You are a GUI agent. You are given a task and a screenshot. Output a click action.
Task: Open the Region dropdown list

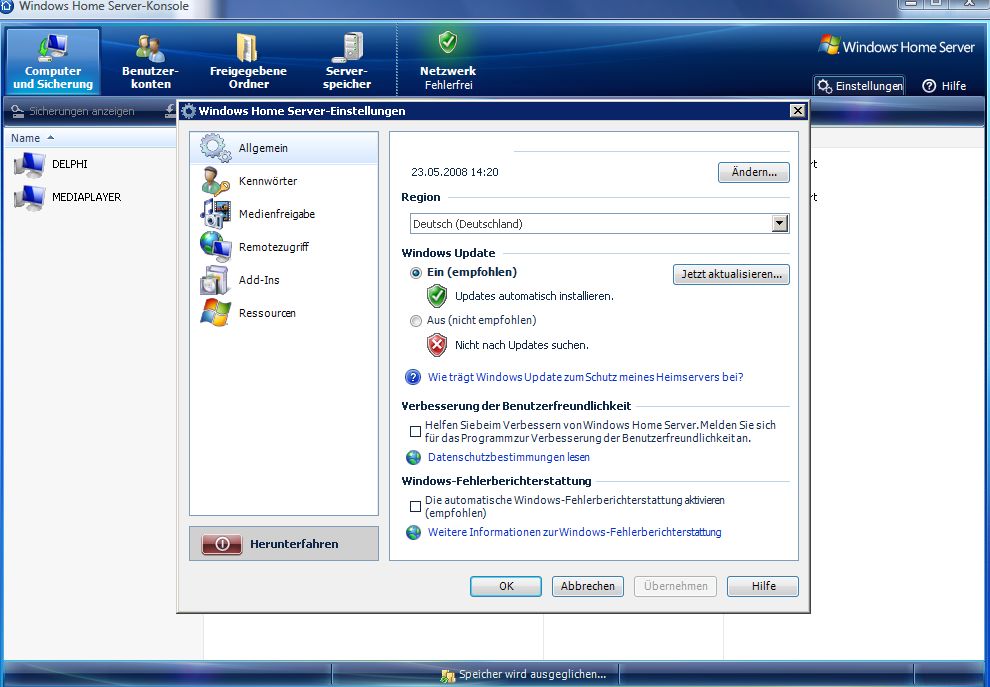point(599,224)
